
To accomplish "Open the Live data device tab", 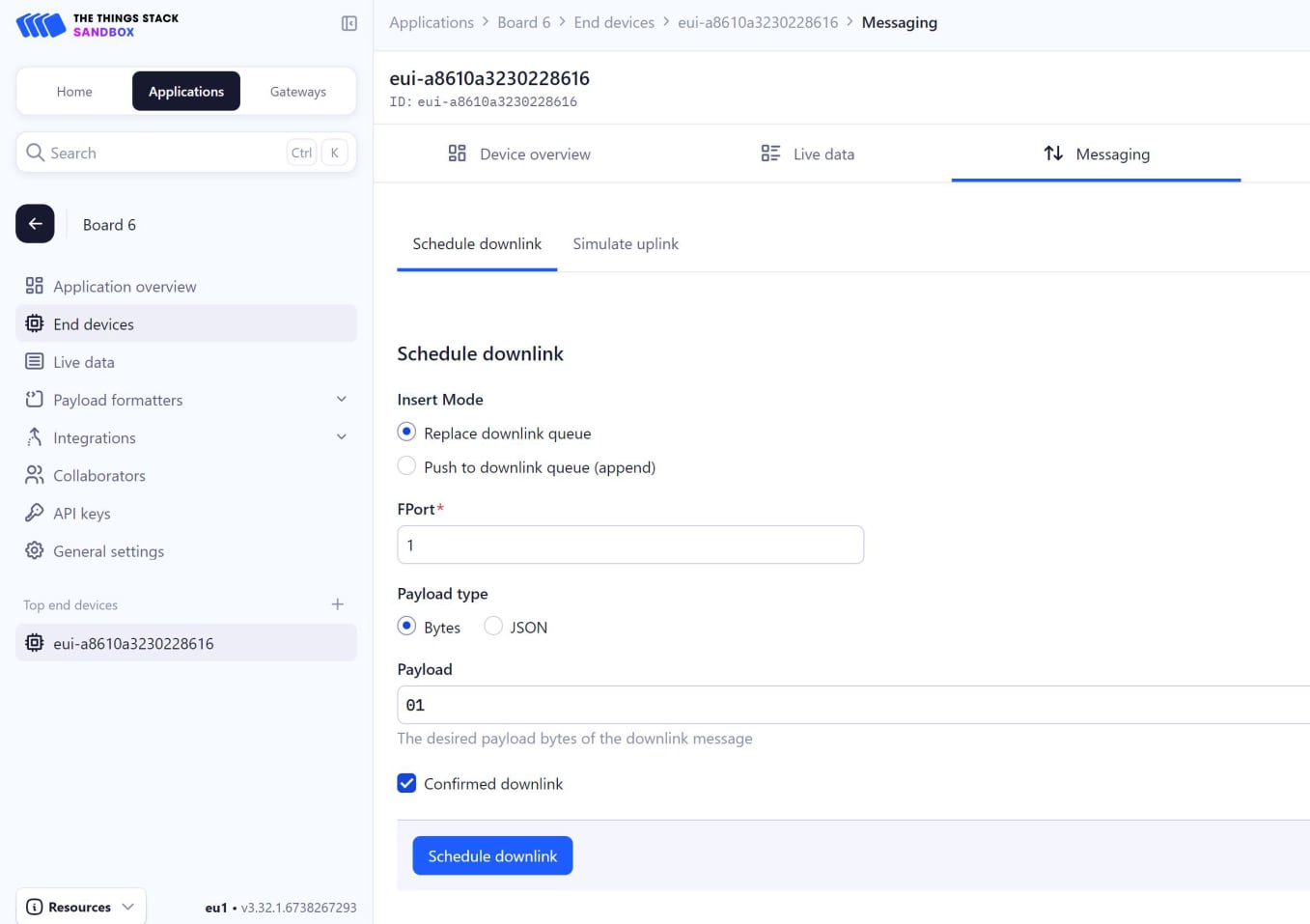I will point(807,154).
